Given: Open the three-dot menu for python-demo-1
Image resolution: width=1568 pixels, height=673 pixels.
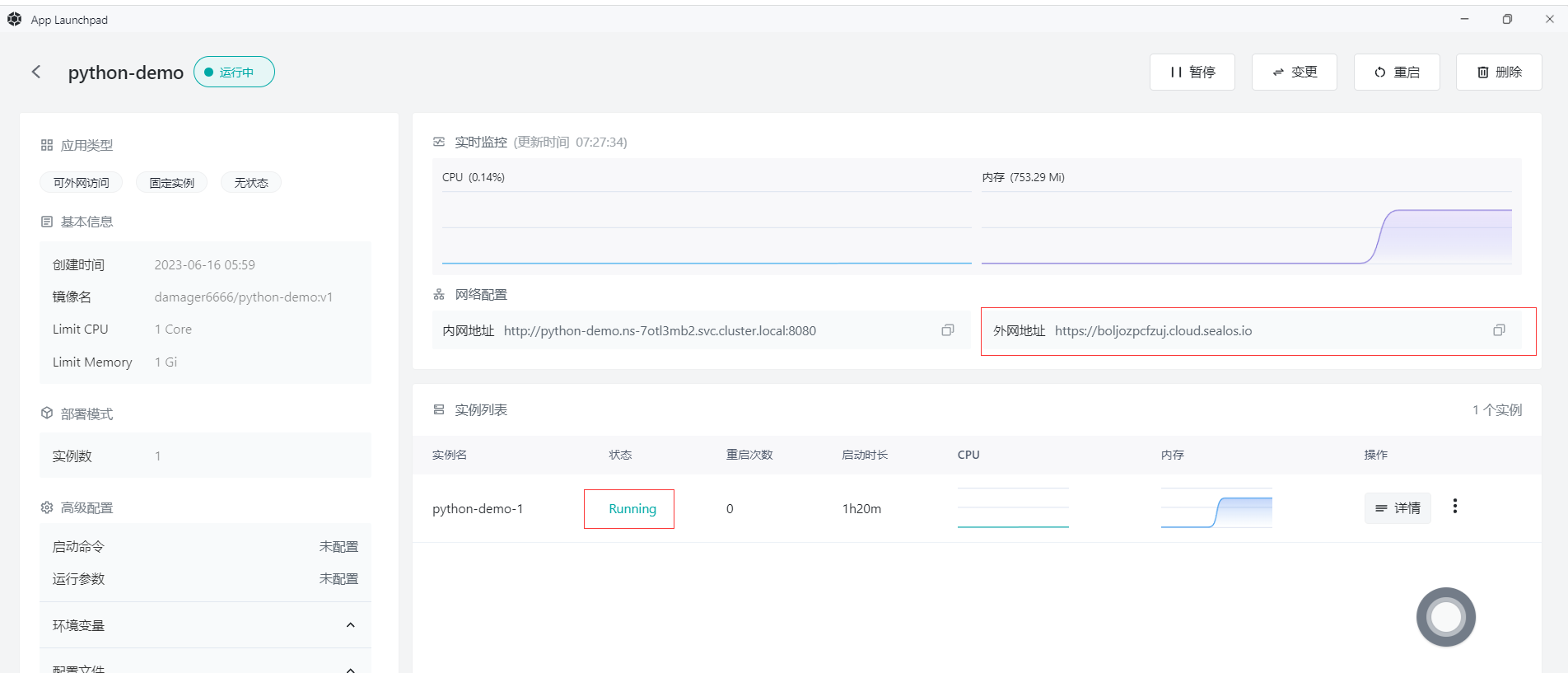Looking at the screenshot, I should 1454,507.
